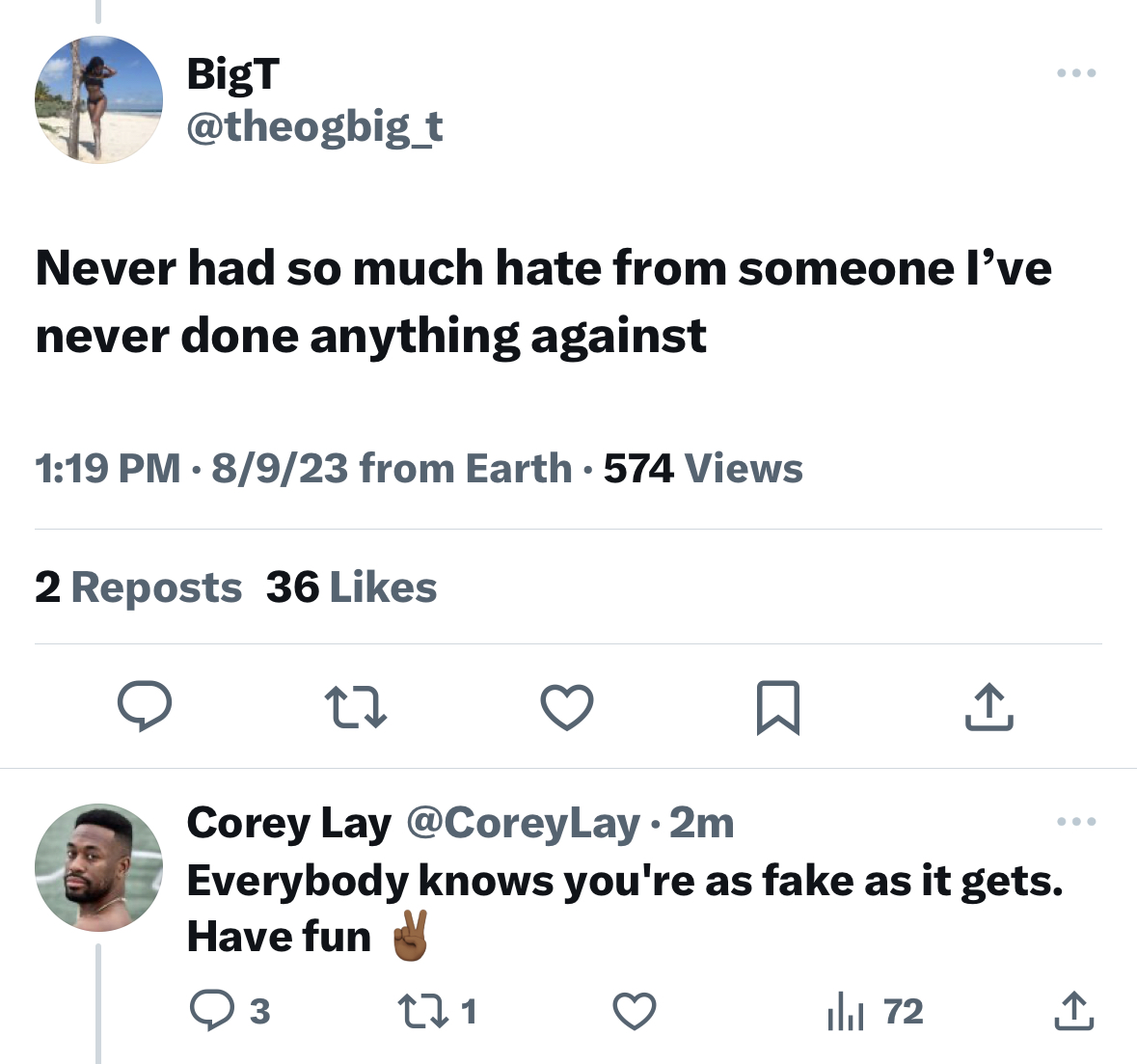This screenshot has width=1137, height=1064.
Task: View analytics for Corey Lay's reply
Action: (x=846, y=1011)
